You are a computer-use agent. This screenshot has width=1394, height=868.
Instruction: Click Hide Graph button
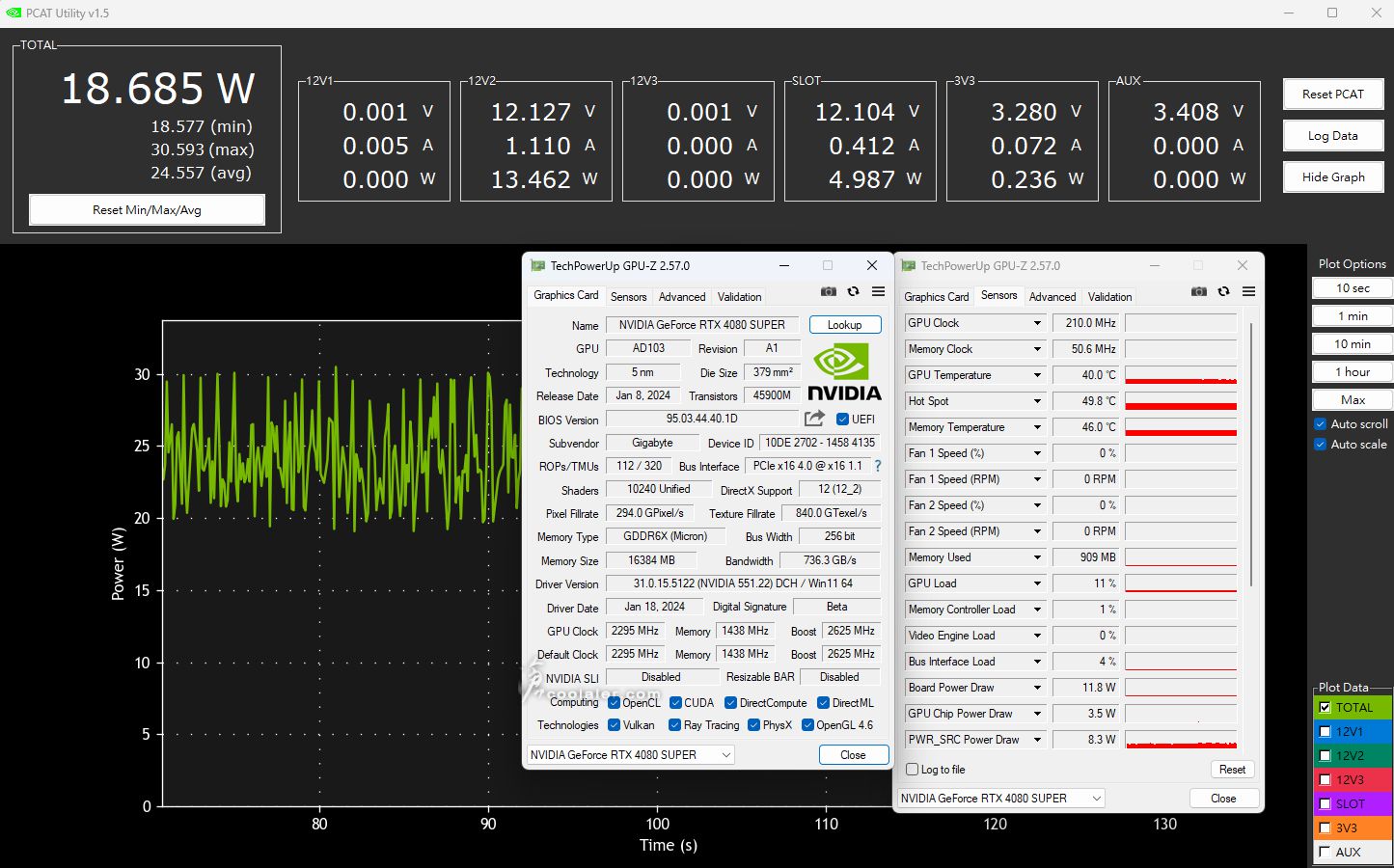pos(1333,176)
